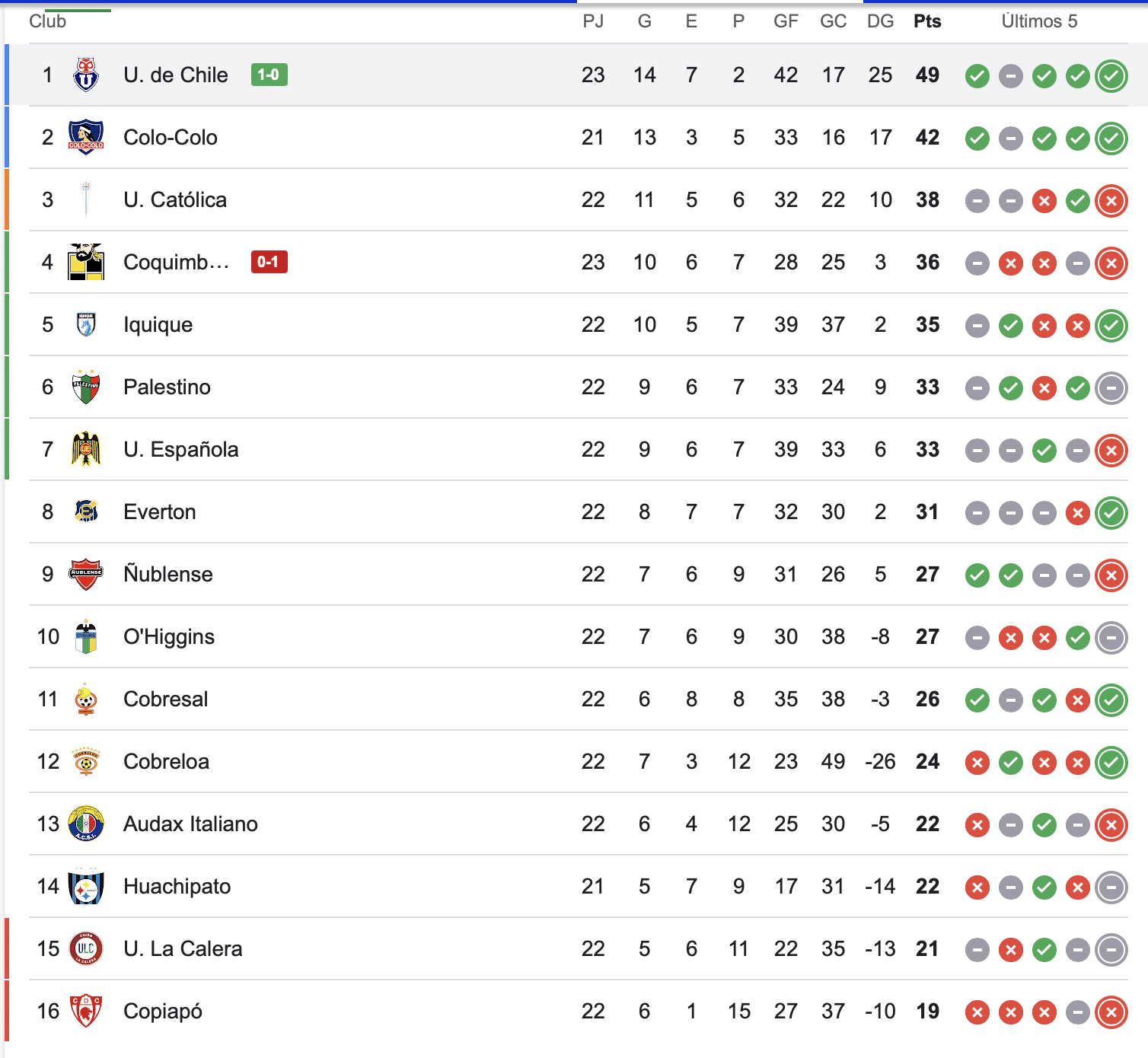Viewport: 1148px width, 1058px height.
Task: Click the GF column header
Action: 786,21
